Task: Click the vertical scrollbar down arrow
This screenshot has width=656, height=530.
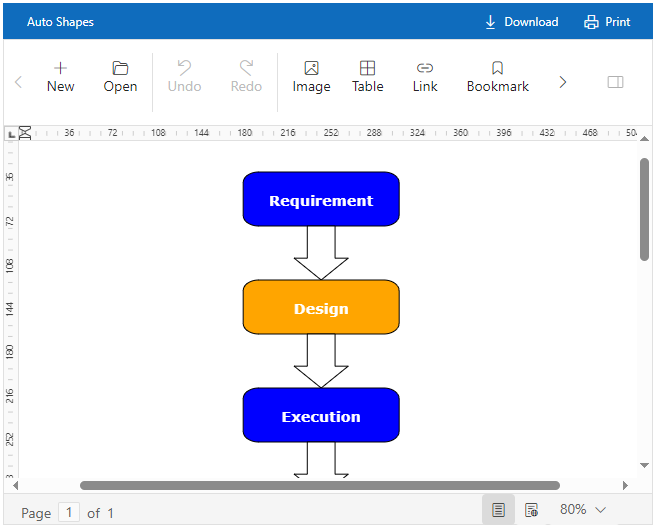Action: click(x=644, y=465)
